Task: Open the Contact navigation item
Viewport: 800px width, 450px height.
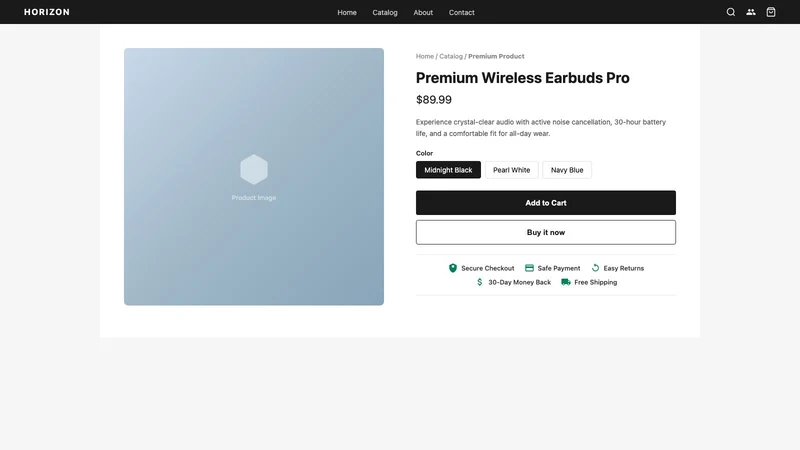Action: [x=462, y=12]
